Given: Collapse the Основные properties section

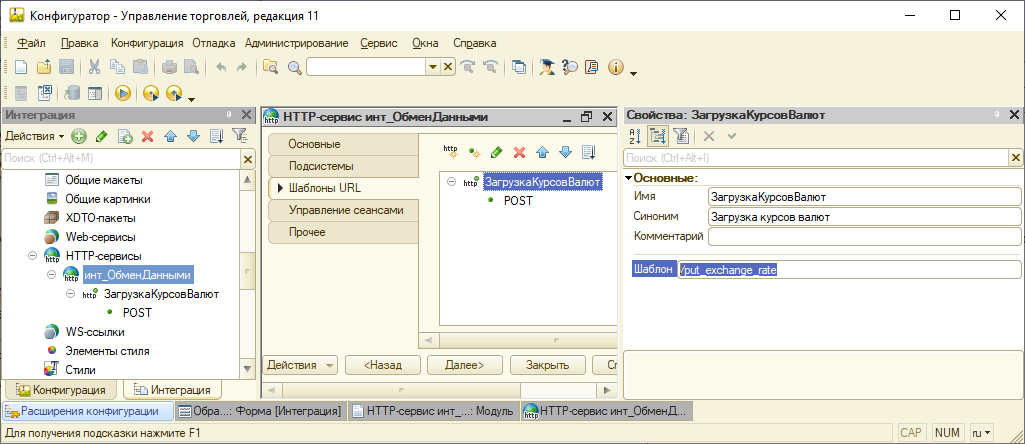Looking at the screenshot, I should (628, 178).
